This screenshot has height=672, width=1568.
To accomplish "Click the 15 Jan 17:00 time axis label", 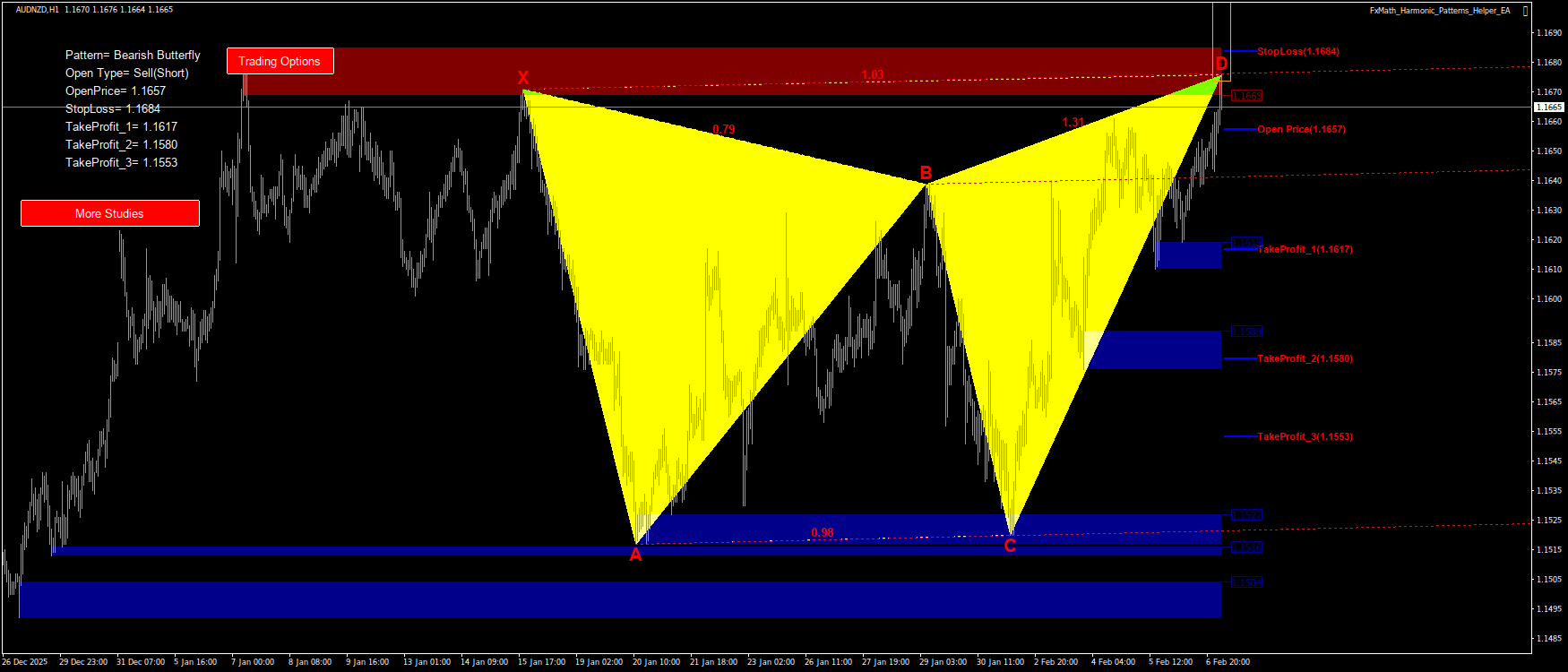I will 542,662.
